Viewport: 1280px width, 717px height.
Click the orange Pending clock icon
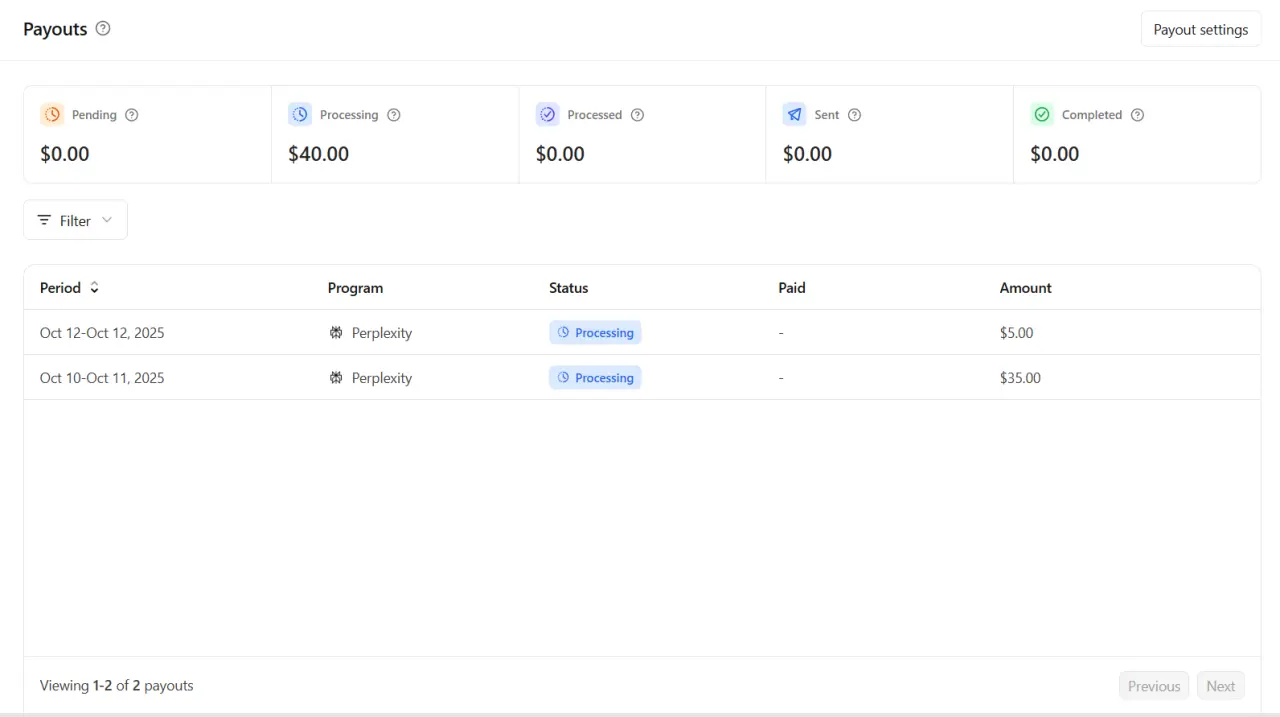52,115
